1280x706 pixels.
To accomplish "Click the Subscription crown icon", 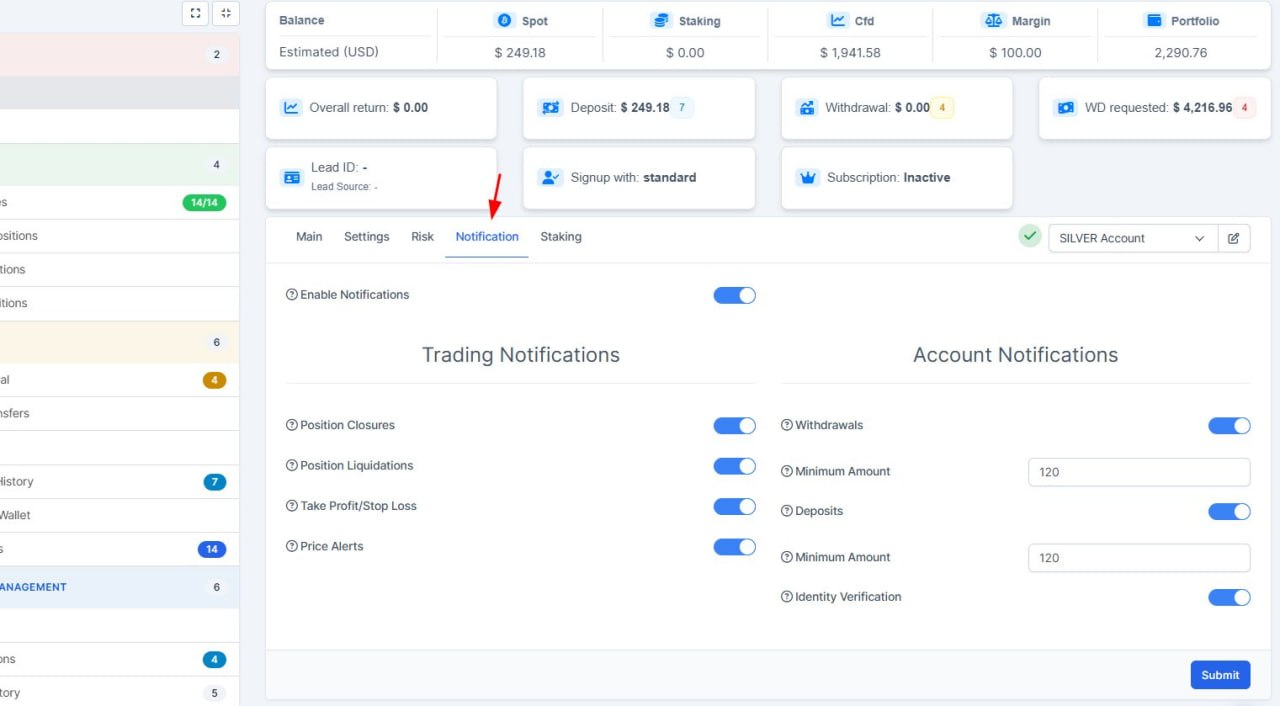I will [x=808, y=177].
